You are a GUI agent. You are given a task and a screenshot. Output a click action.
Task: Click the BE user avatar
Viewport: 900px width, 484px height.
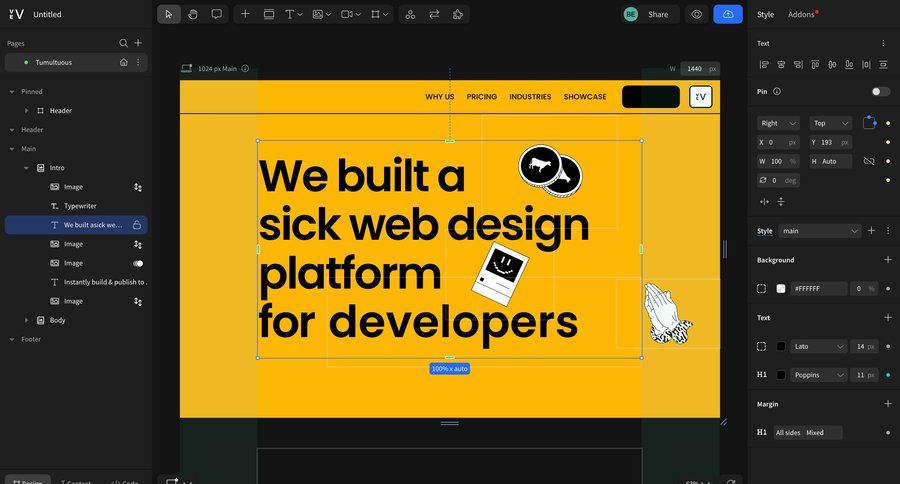click(x=631, y=14)
